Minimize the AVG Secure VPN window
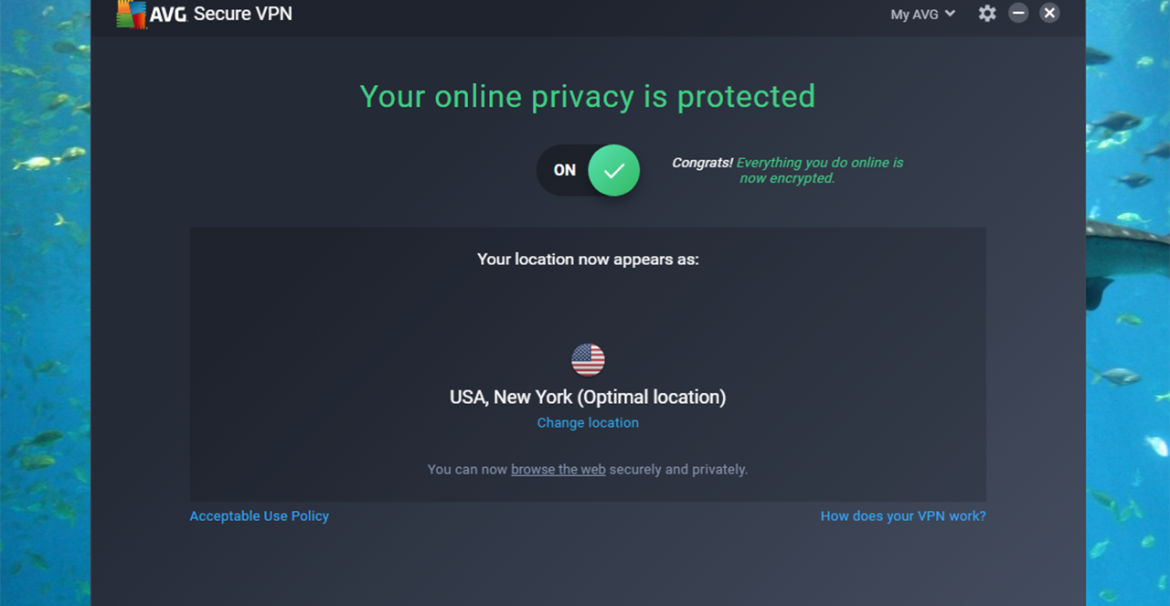1170x606 pixels. pyautogui.click(x=1019, y=13)
